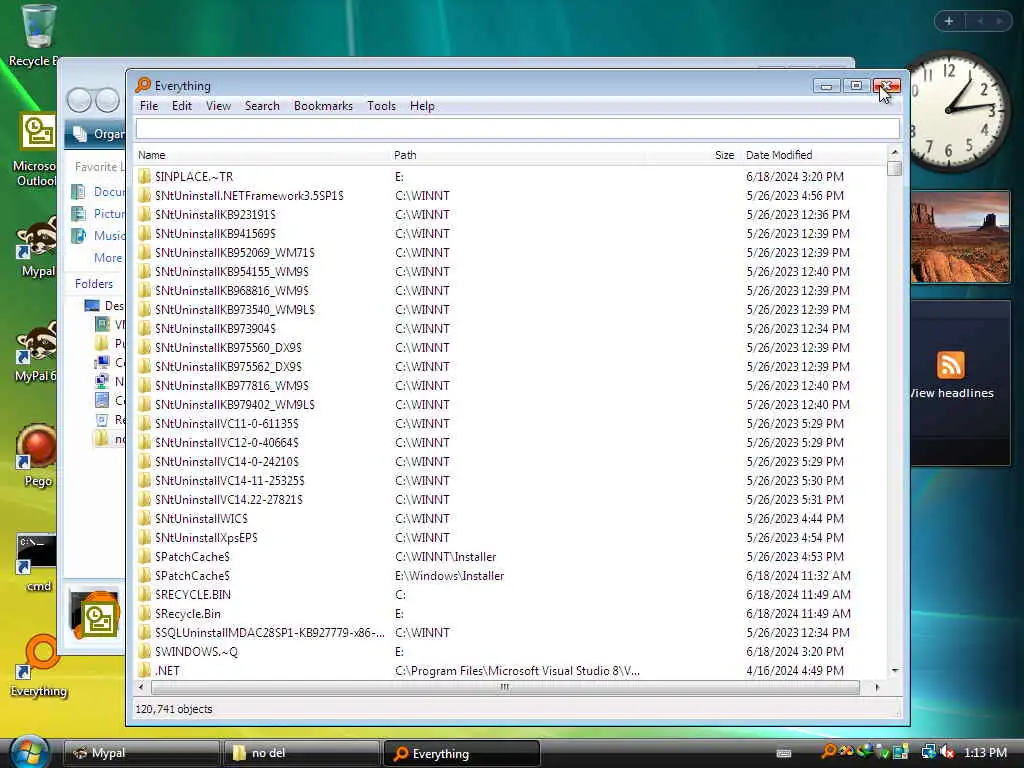Click the Back button in Explorer window
The image size is (1024, 768).
click(79, 100)
